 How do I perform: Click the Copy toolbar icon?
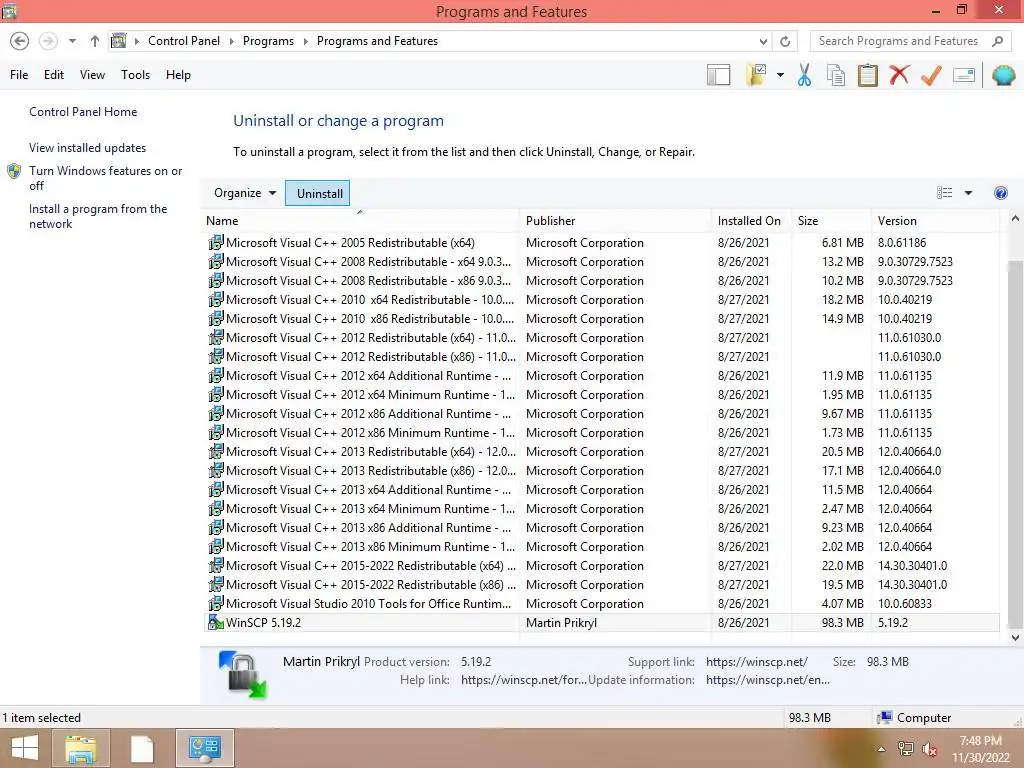point(836,75)
